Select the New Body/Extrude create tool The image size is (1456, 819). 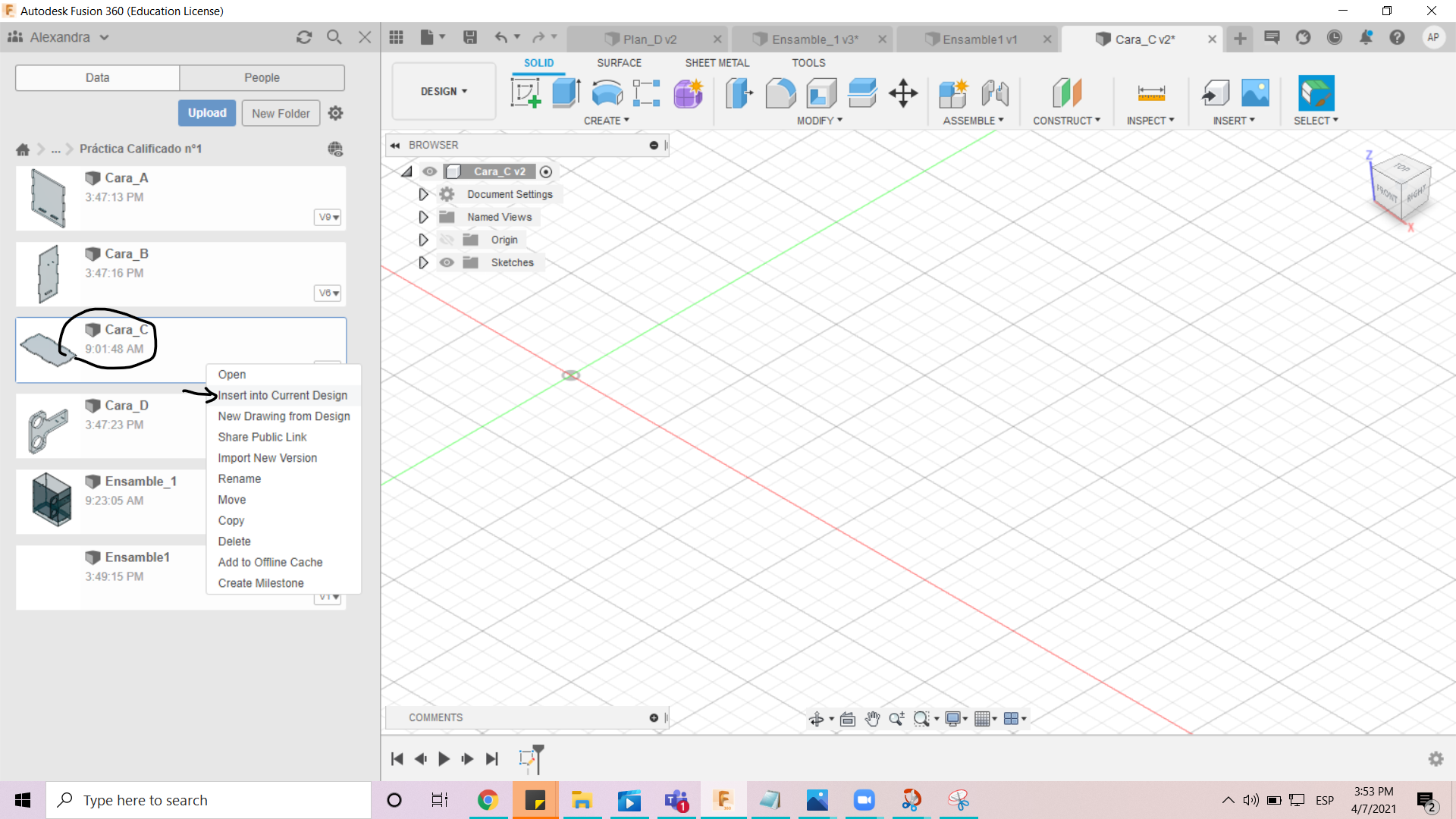(x=567, y=92)
